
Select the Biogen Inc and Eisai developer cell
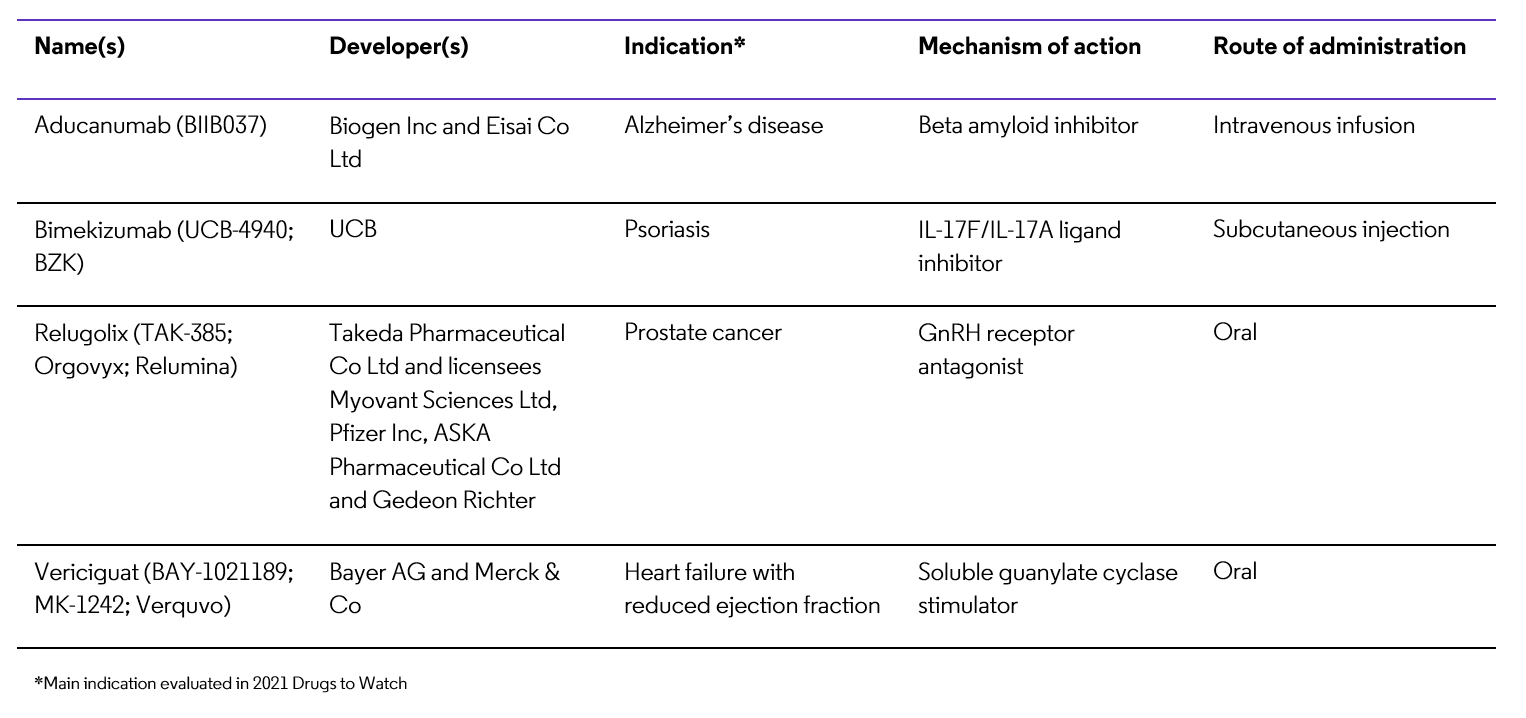coord(448,142)
